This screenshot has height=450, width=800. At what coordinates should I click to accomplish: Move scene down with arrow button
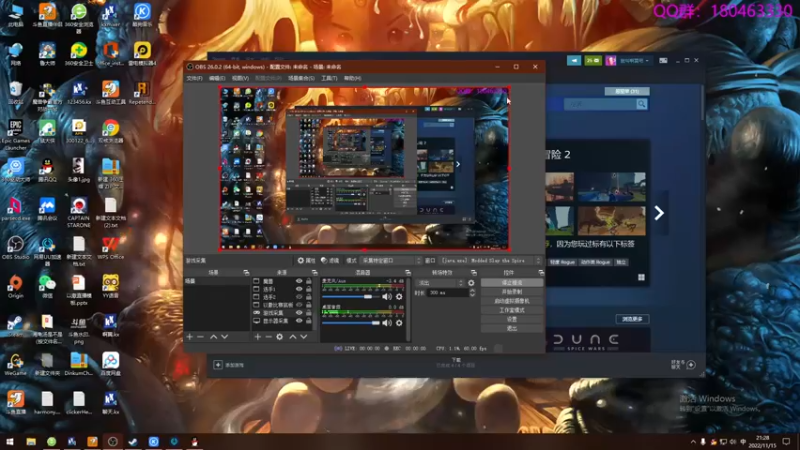(224, 337)
